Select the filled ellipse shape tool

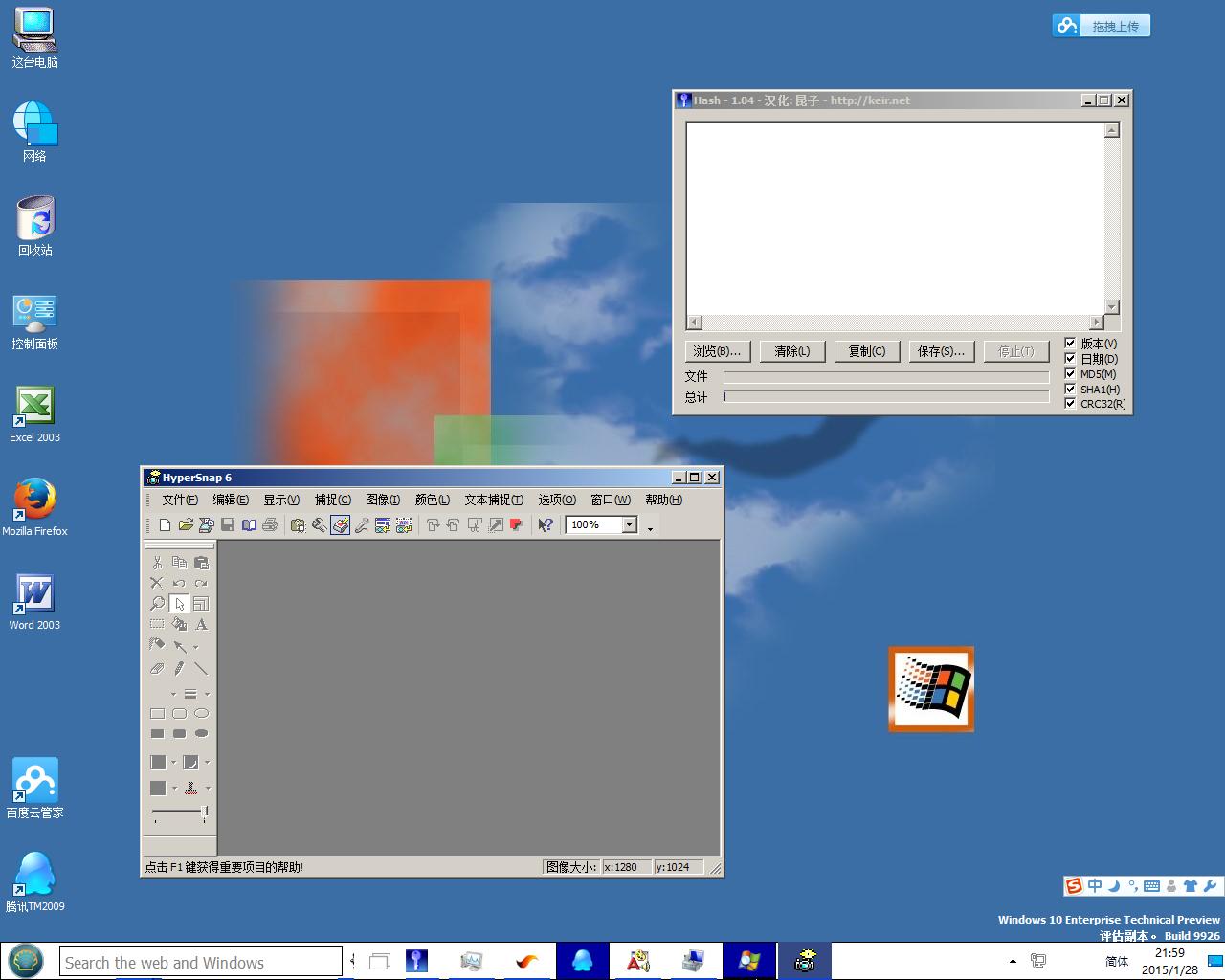coord(201,733)
